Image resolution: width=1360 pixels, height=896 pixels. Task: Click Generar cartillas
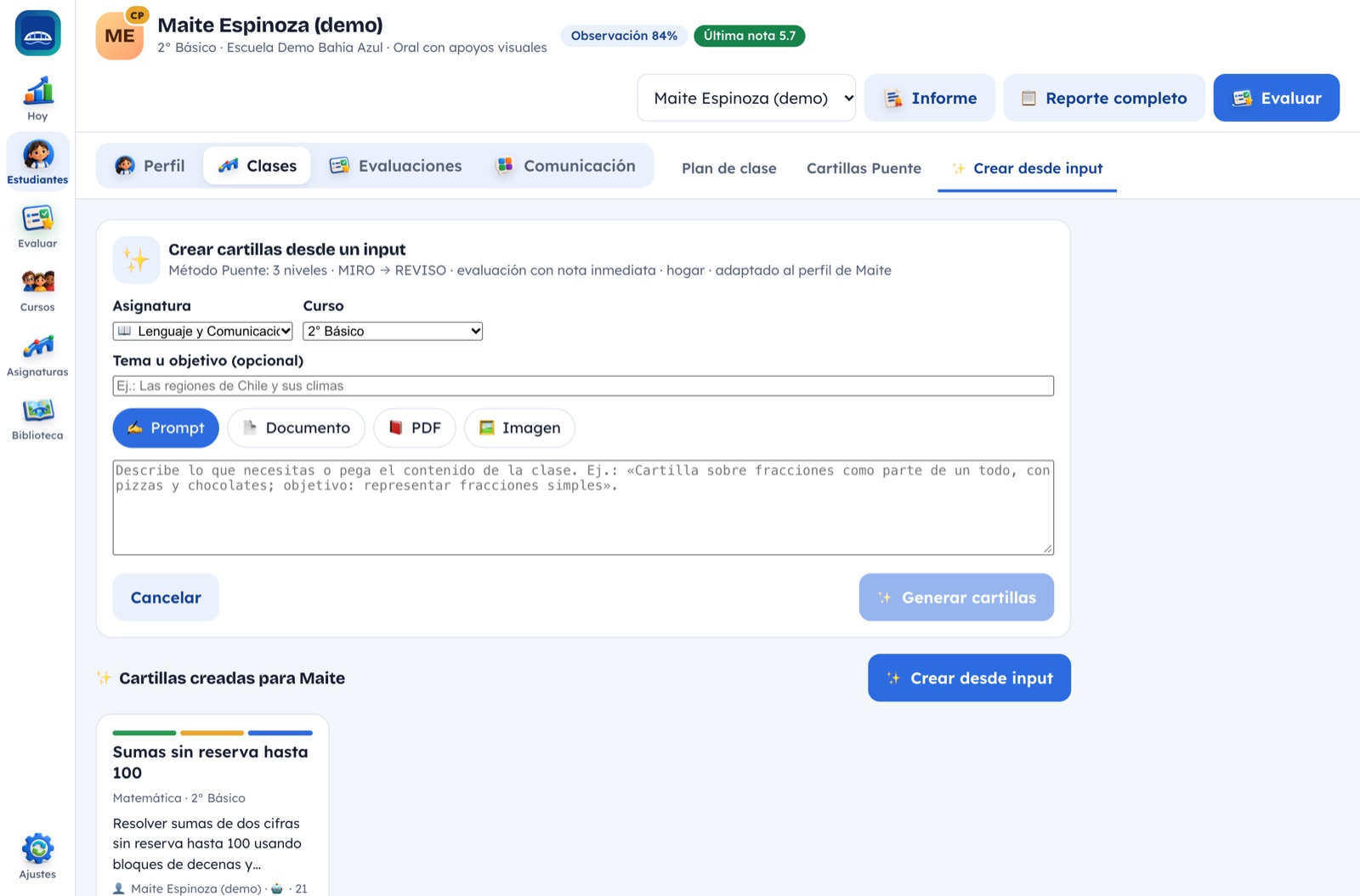(956, 597)
